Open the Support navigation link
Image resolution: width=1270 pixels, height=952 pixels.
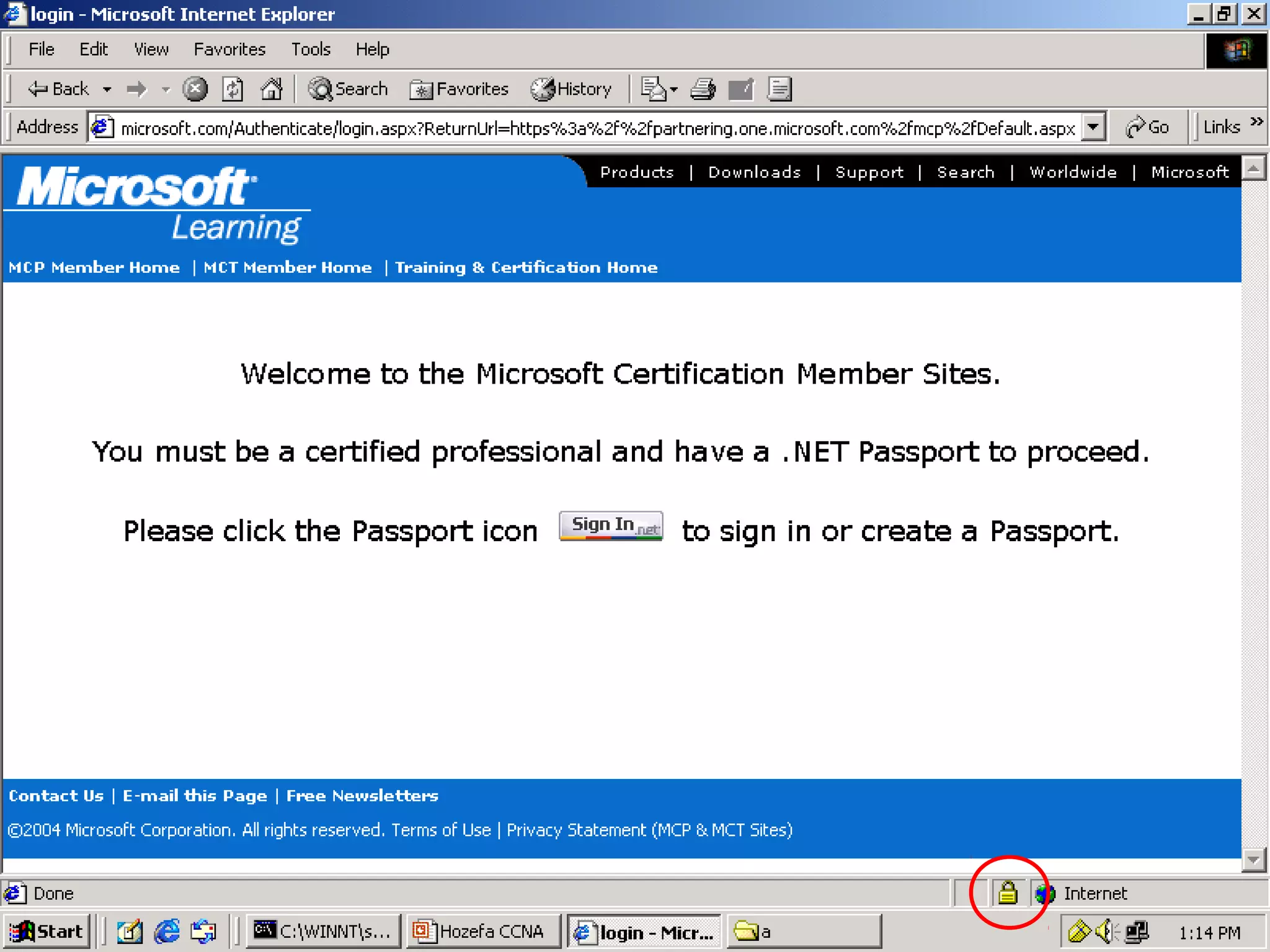click(869, 172)
